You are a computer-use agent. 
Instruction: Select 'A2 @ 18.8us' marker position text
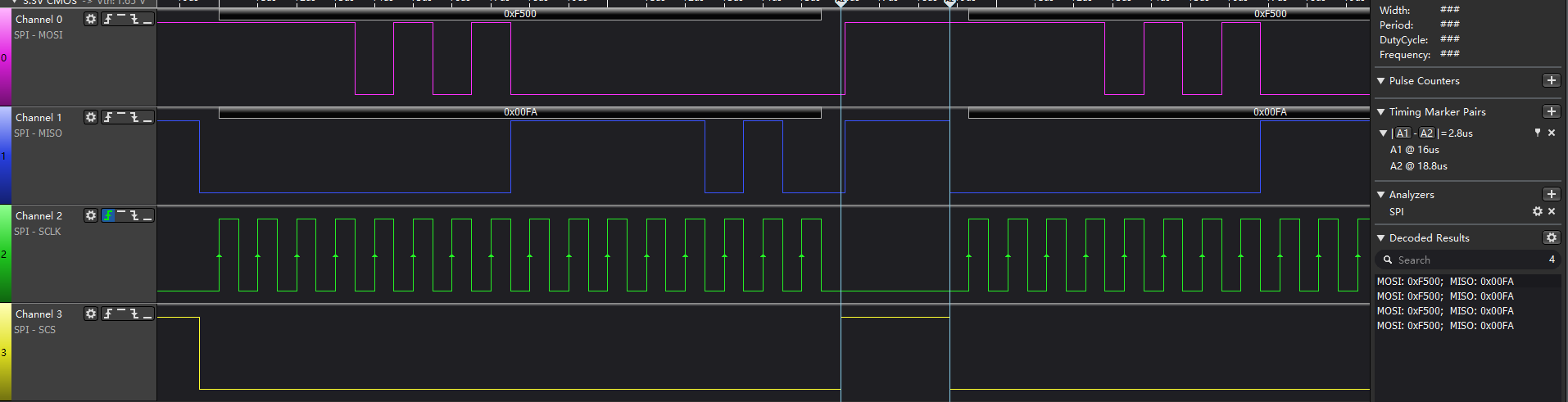1418,166
